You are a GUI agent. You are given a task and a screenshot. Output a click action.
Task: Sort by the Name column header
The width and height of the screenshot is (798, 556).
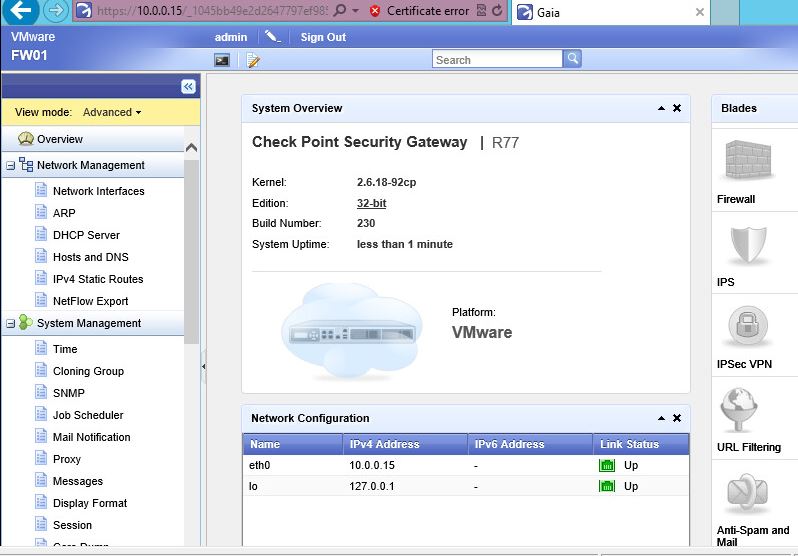pos(293,444)
